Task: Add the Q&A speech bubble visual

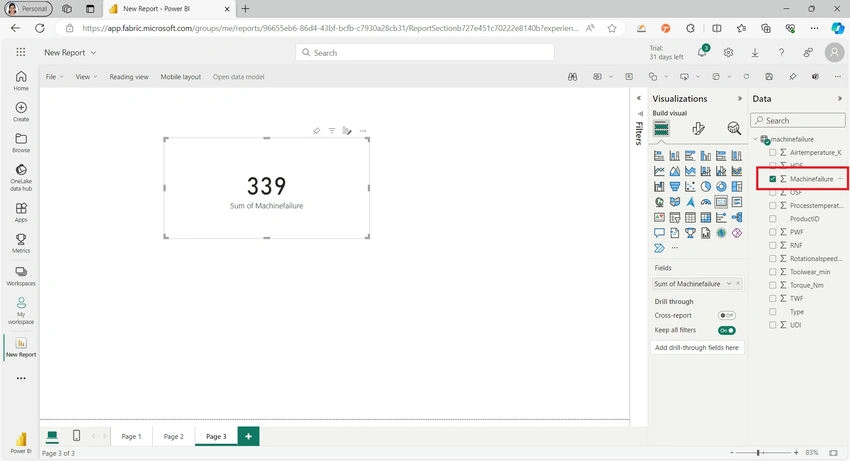Action: tap(659, 233)
